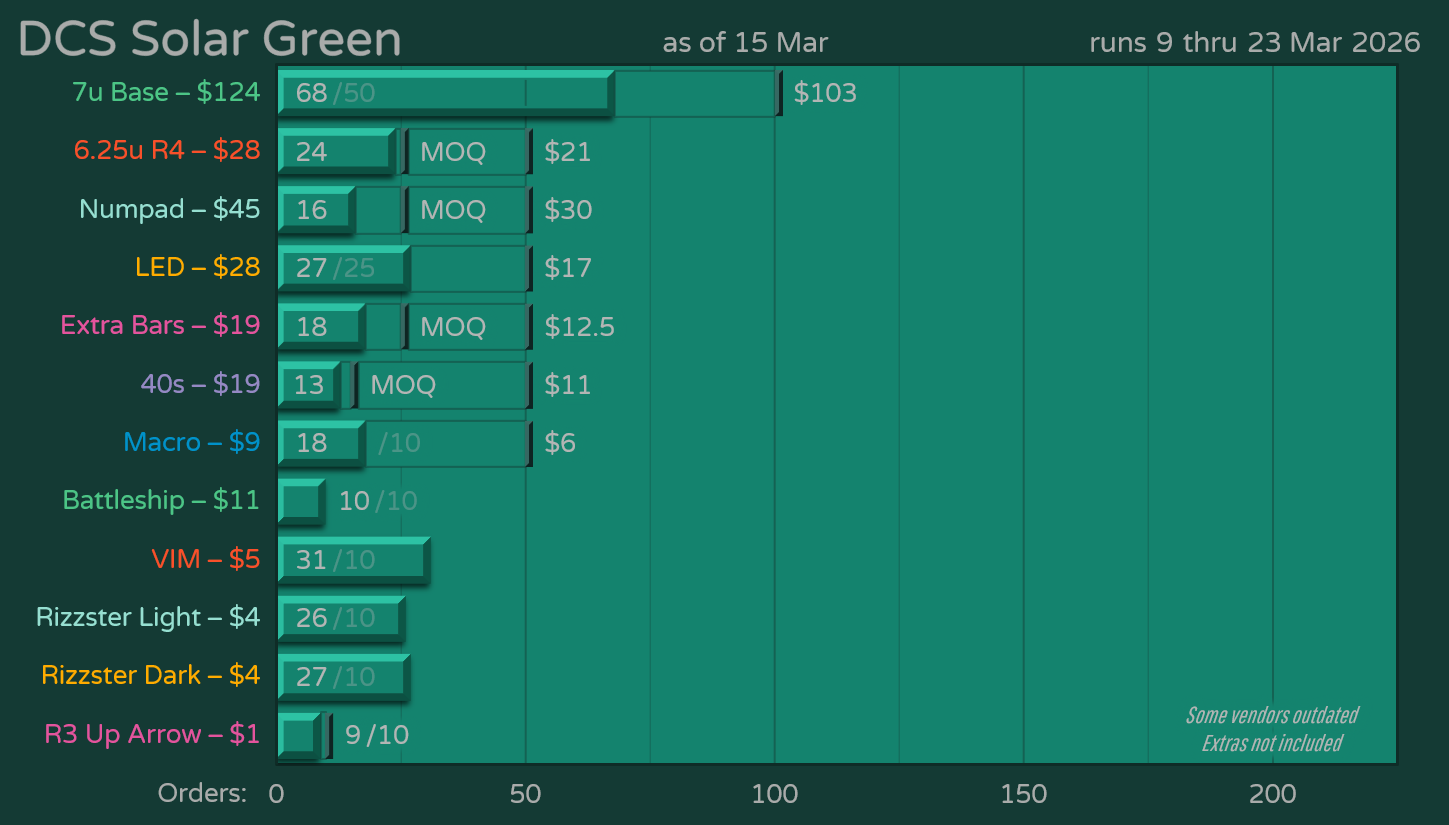
Task: Click the 'Battleship – $11' label
Action: [x=161, y=500]
